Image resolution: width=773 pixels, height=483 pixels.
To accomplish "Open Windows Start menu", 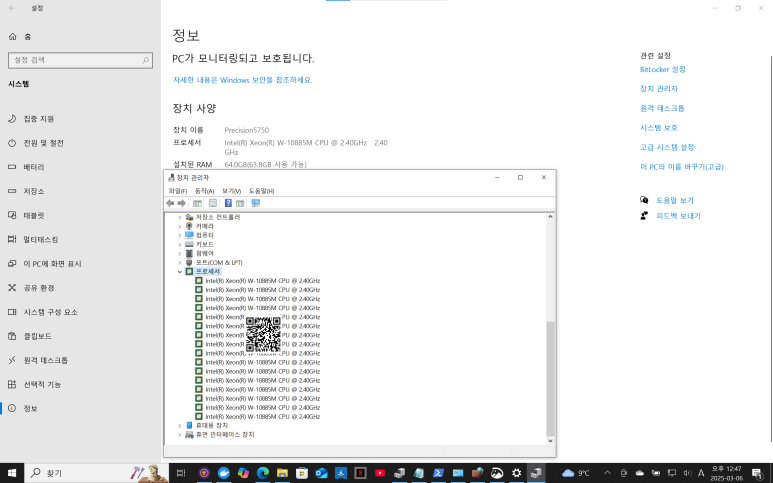I will click(11, 473).
